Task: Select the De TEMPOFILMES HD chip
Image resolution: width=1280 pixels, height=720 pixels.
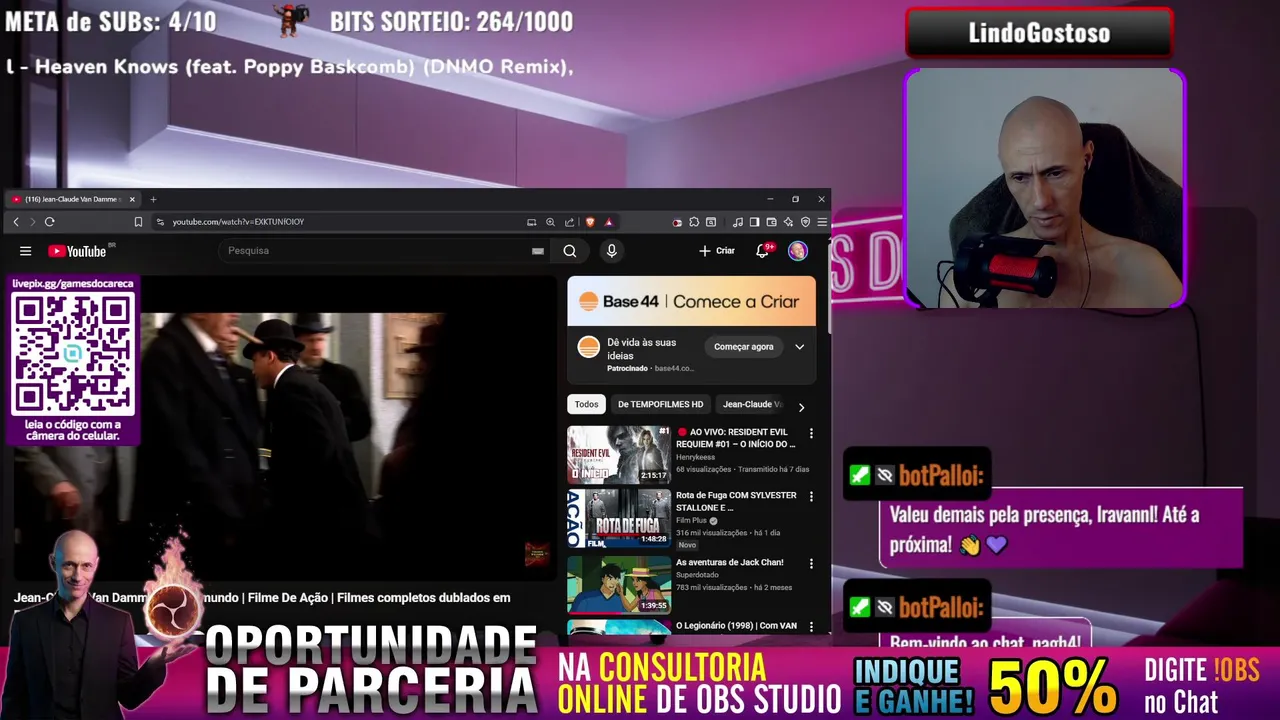Action: [660, 405]
